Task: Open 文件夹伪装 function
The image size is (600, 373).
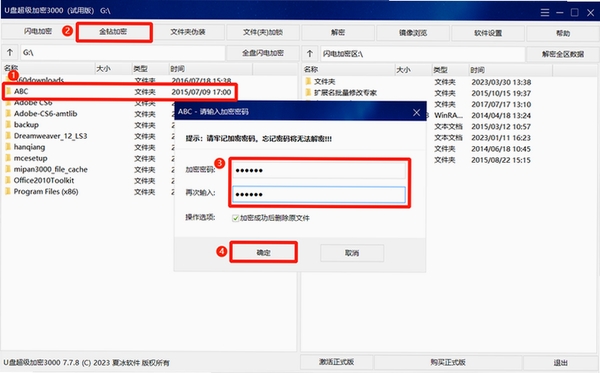Action: pos(188,32)
